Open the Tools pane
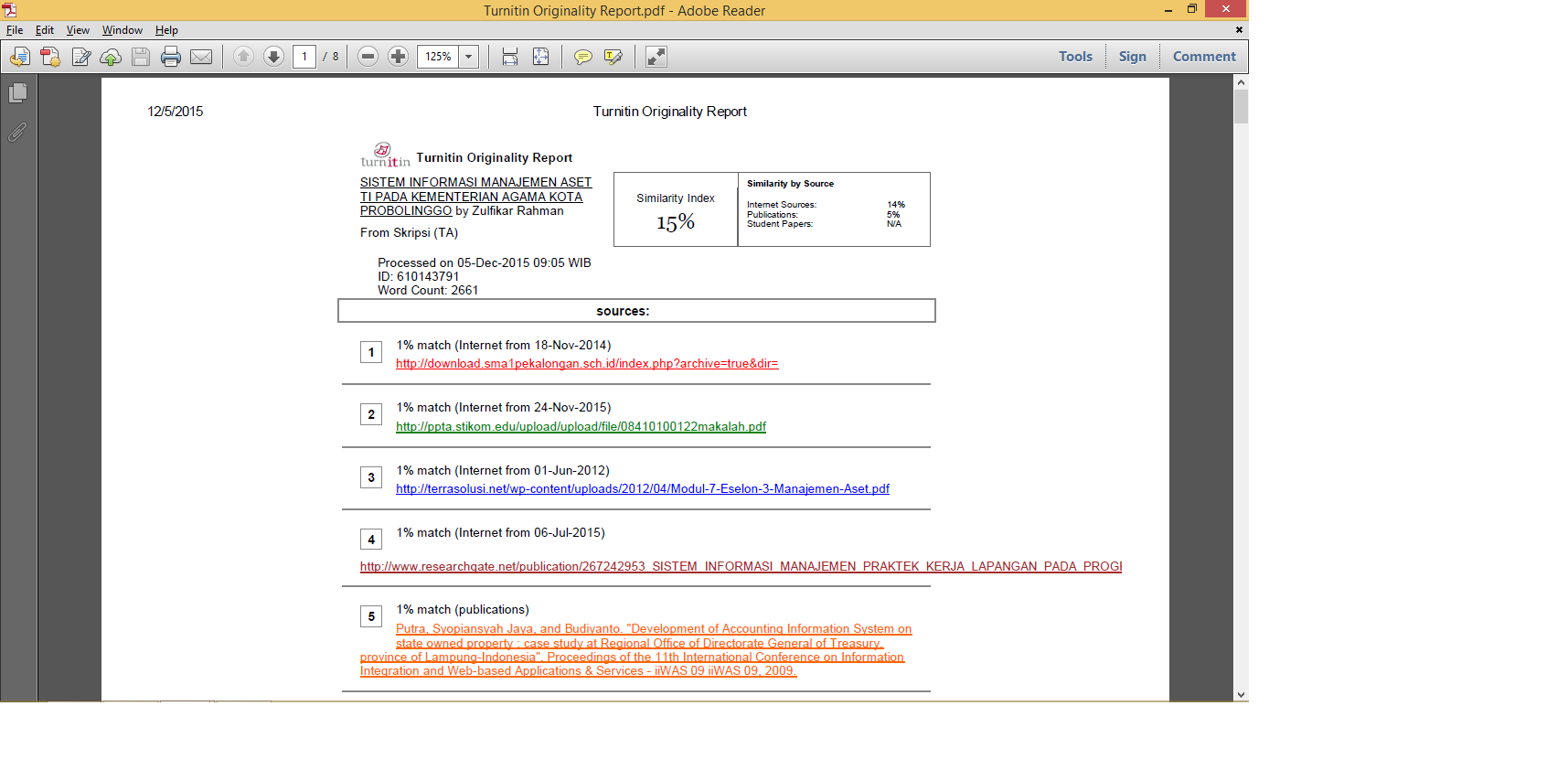 pyautogui.click(x=1075, y=57)
